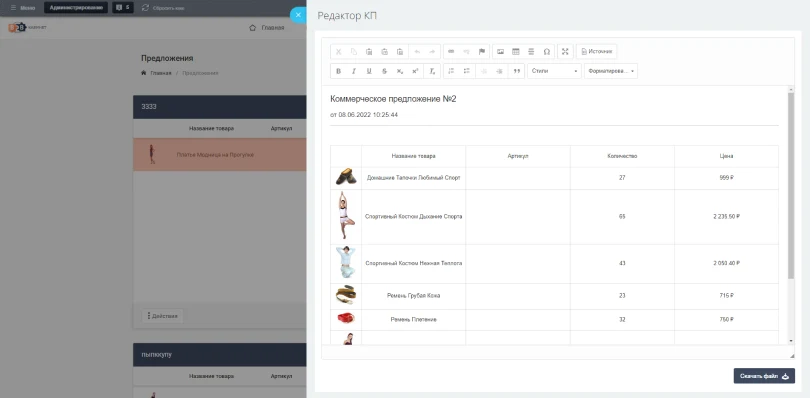Insert a block quote
This screenshot has height=398, width=810.
pyautogui.click(x=516, y=71)
